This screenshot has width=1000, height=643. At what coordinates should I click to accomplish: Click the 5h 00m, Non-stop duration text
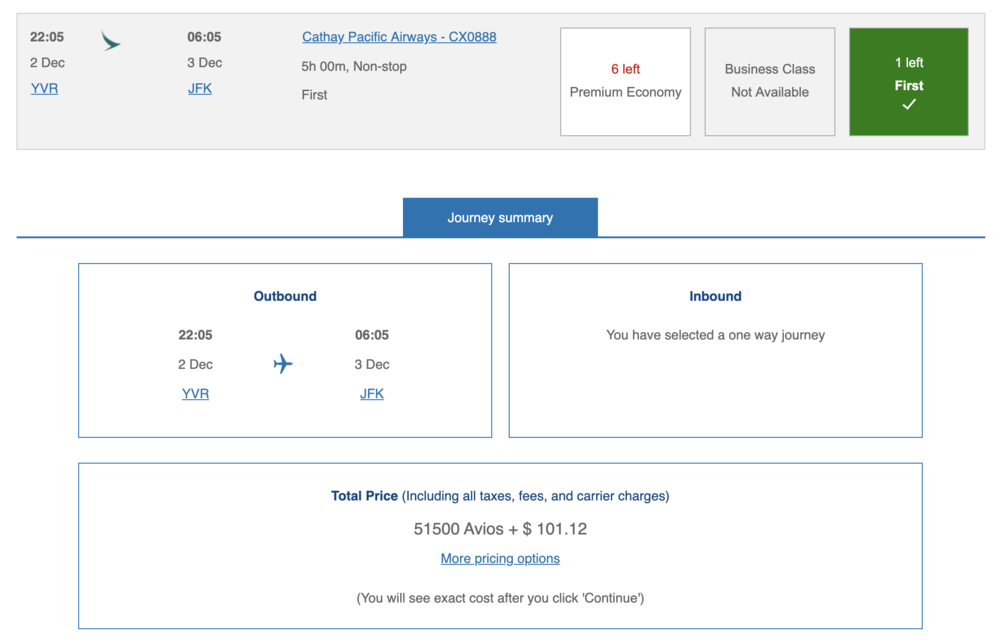(354, 67)
